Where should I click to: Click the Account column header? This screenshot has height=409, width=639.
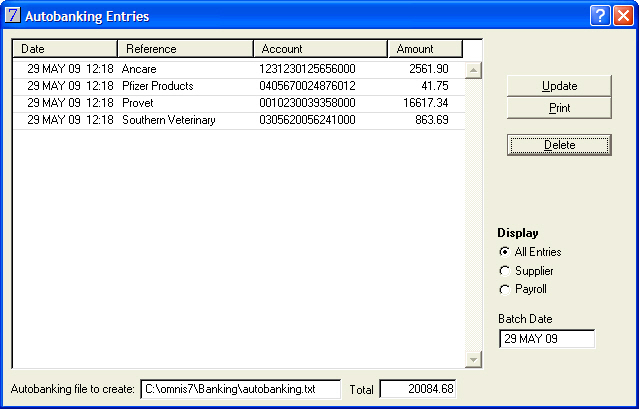tap(320, 49)
